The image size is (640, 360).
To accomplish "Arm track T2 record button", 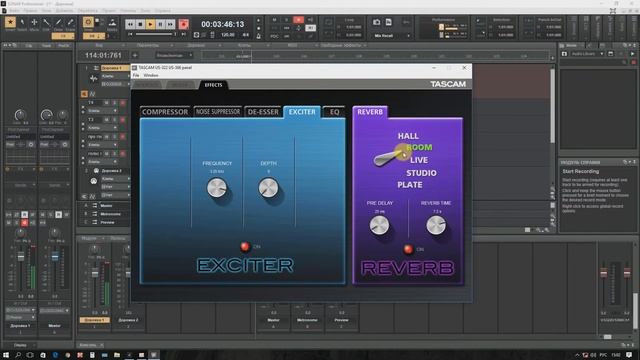I will click(122, 120).
